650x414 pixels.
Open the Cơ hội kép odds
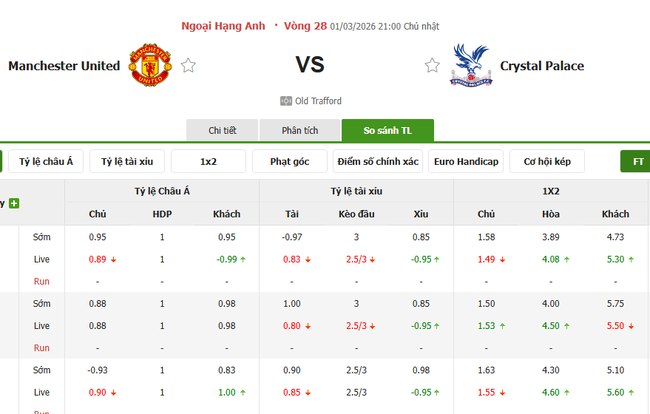click(547, 162)
